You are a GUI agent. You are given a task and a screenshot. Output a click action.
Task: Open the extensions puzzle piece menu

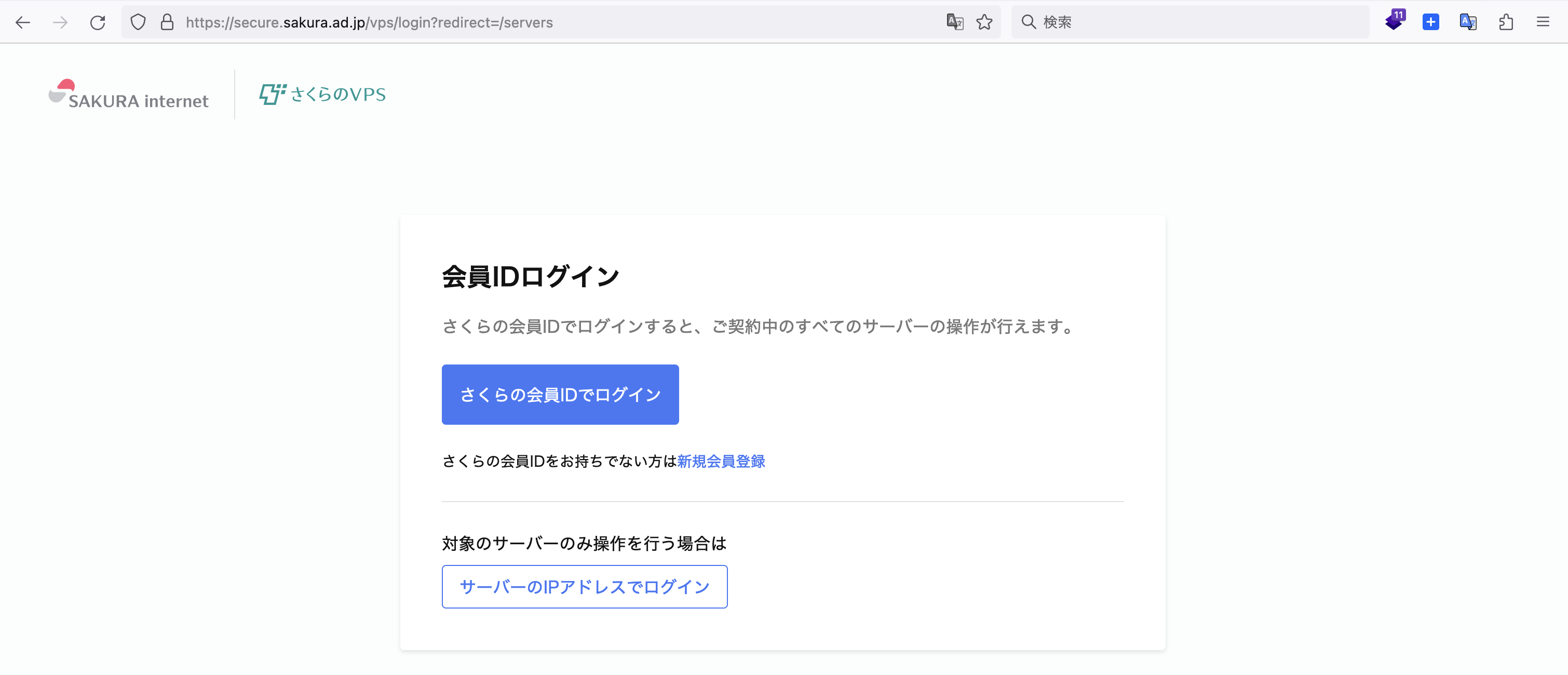click(x=1506, y=22)
